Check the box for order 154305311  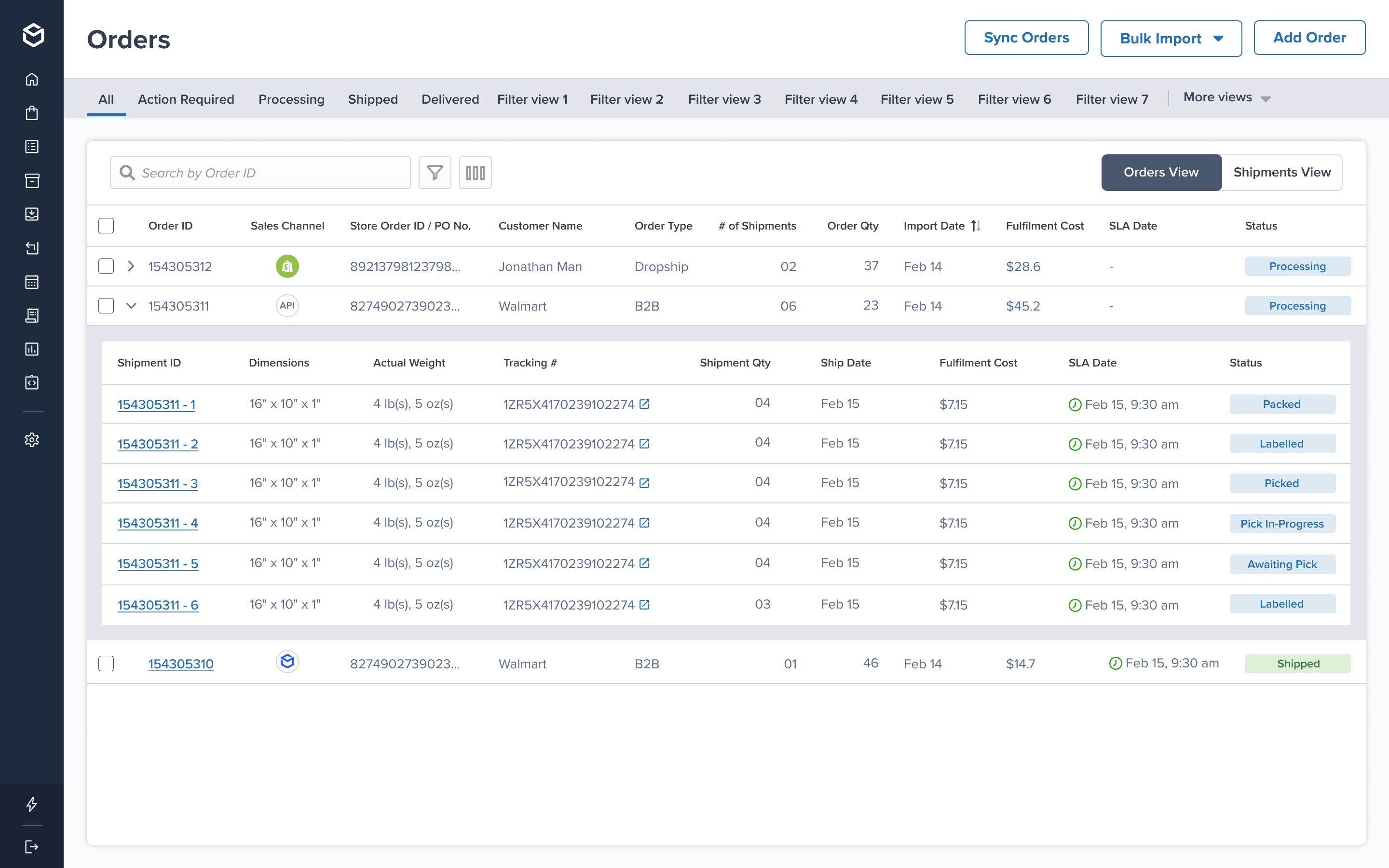(106, 305)
